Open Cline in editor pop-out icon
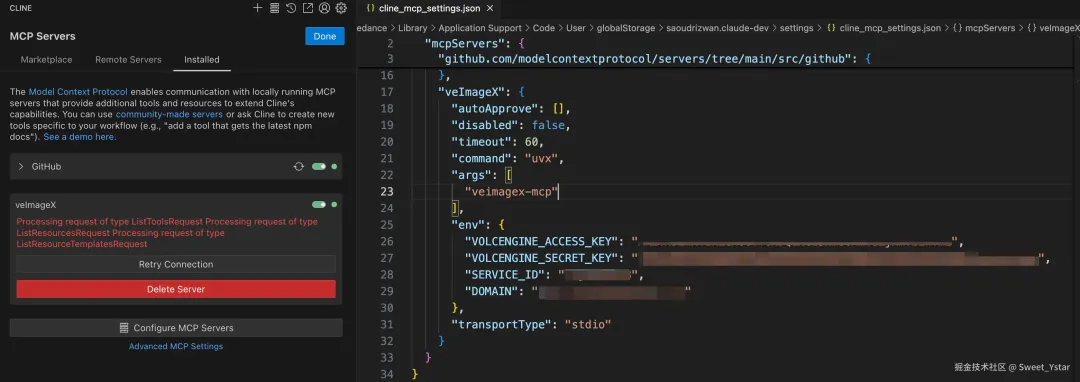Screen dimensions: 1080x382 click(x=308, y=8)
